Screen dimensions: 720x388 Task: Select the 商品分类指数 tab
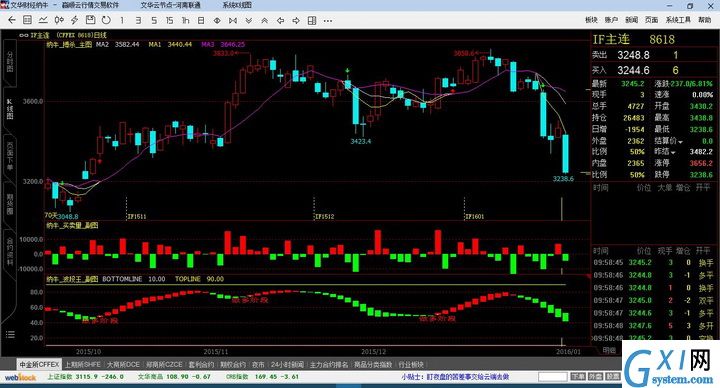pos(373,364)
